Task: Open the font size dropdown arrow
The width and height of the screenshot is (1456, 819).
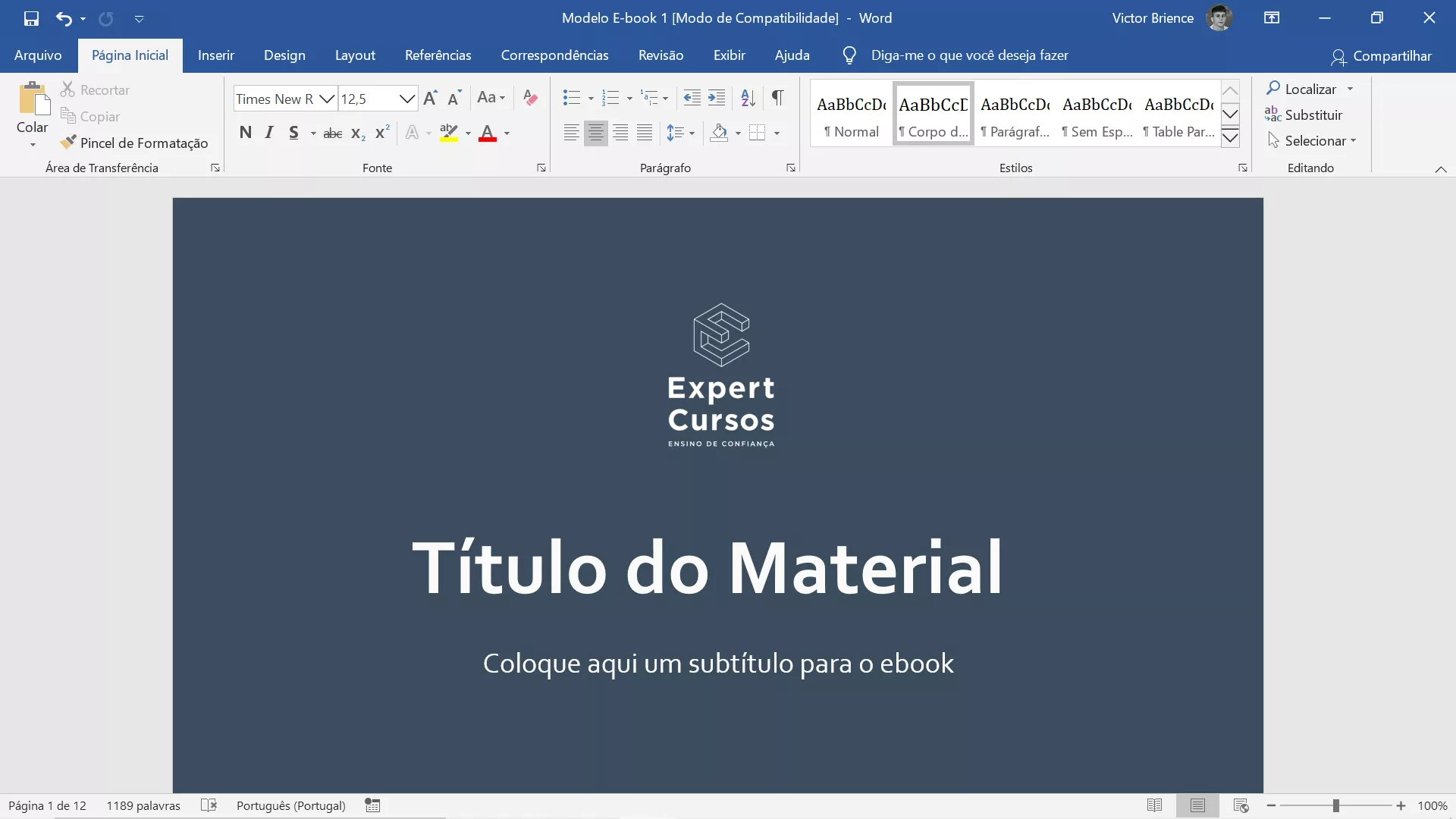Action: 406,99
